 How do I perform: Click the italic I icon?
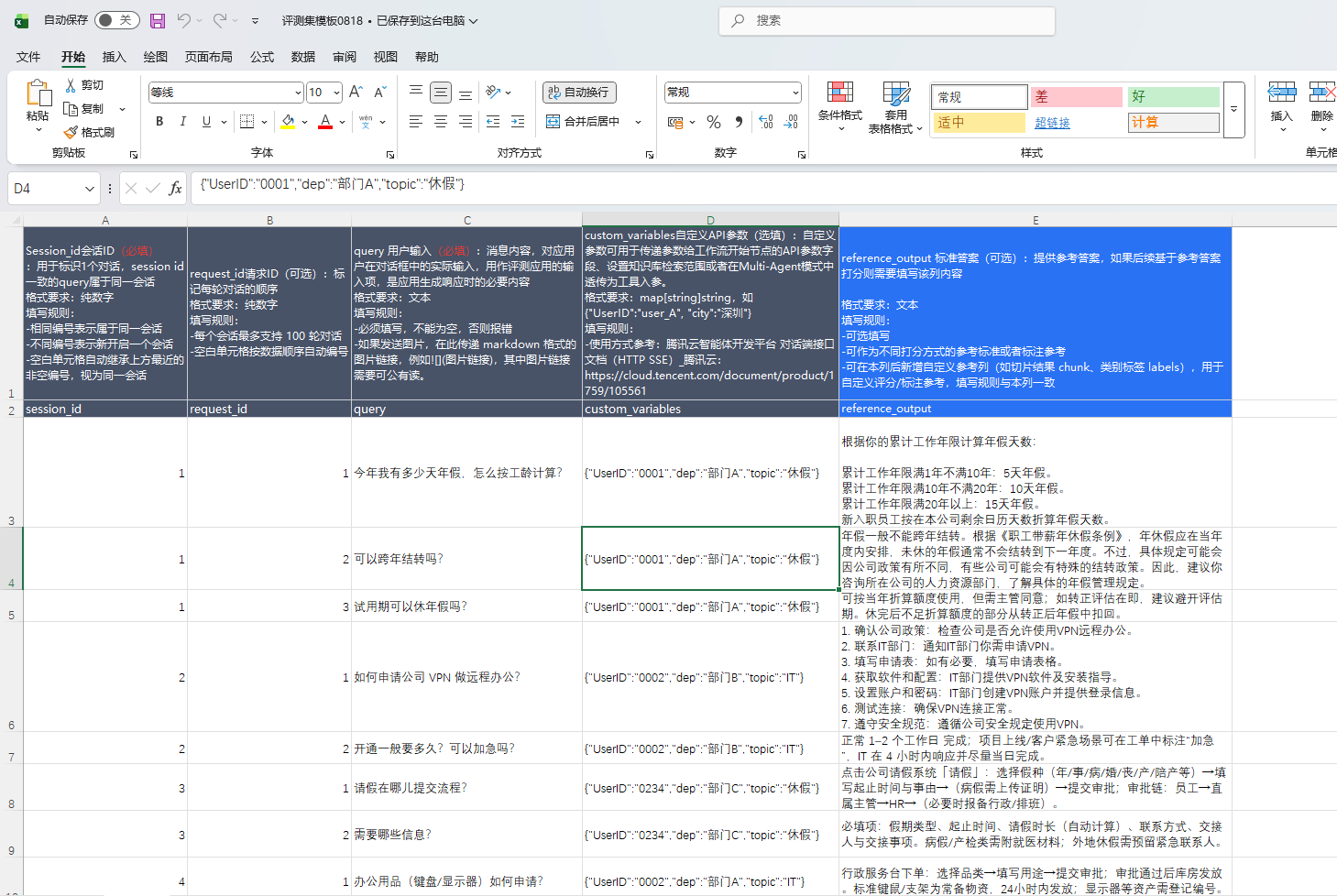click(183, 122)
